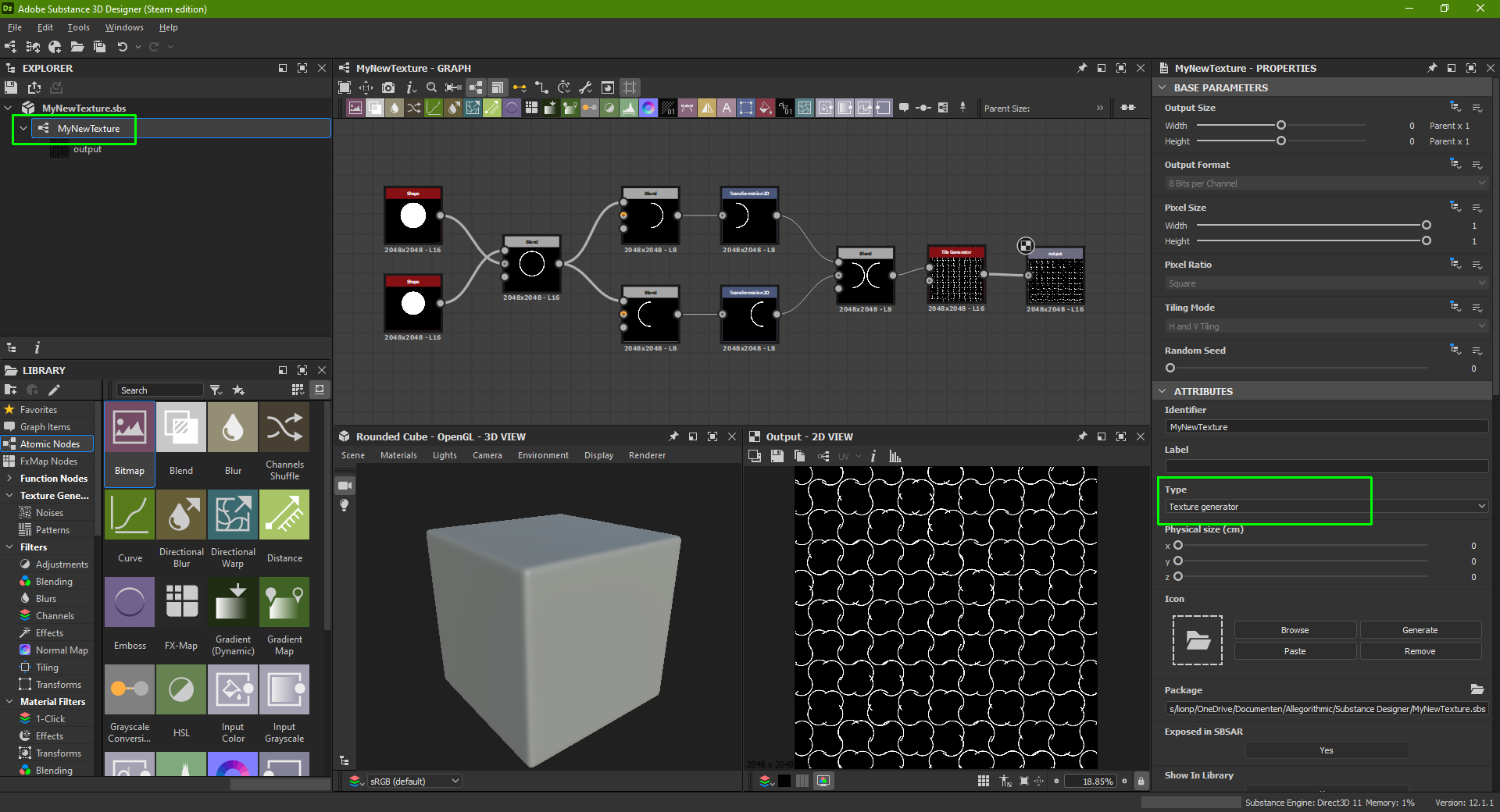Collapse the MyNewTexture.sbs package tree
This screenshot has width=1500, height=812.
(9, 108)
